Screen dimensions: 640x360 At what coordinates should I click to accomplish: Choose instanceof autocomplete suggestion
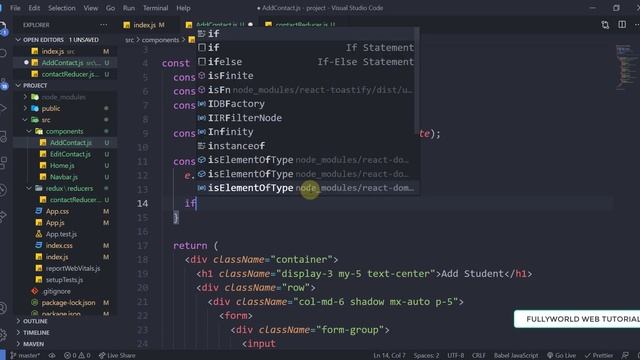click(x=306, y=146)
